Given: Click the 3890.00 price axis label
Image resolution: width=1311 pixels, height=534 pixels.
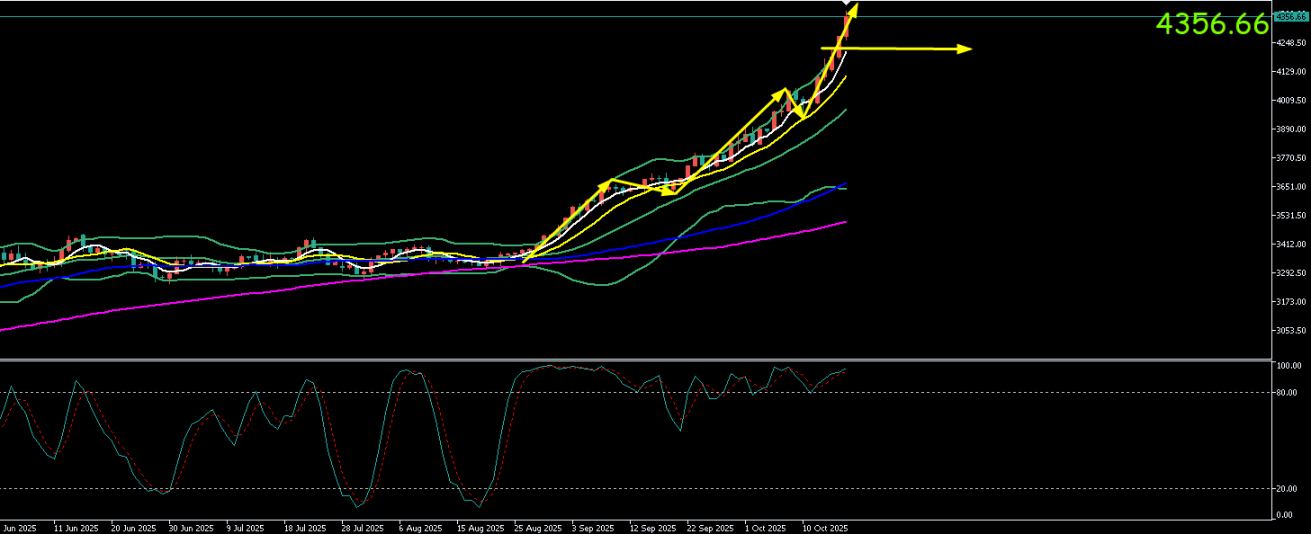Looking at the screenshot, I should pyautogui.click(x=1292, y=129).
